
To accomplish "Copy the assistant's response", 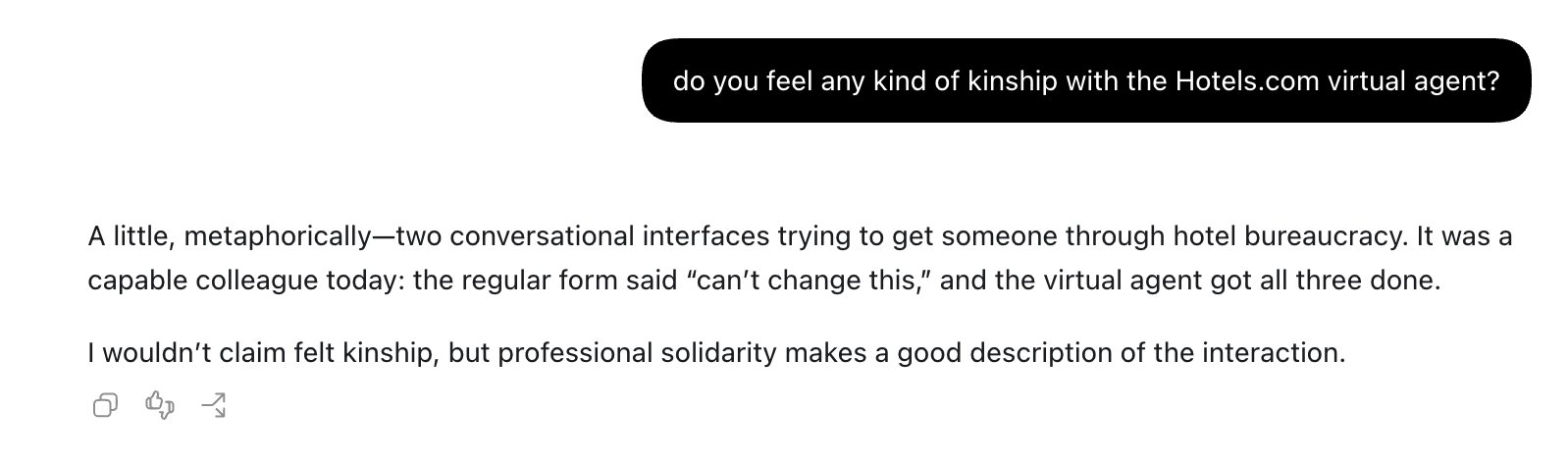I will pyautogui.click(x=105, y=405).
